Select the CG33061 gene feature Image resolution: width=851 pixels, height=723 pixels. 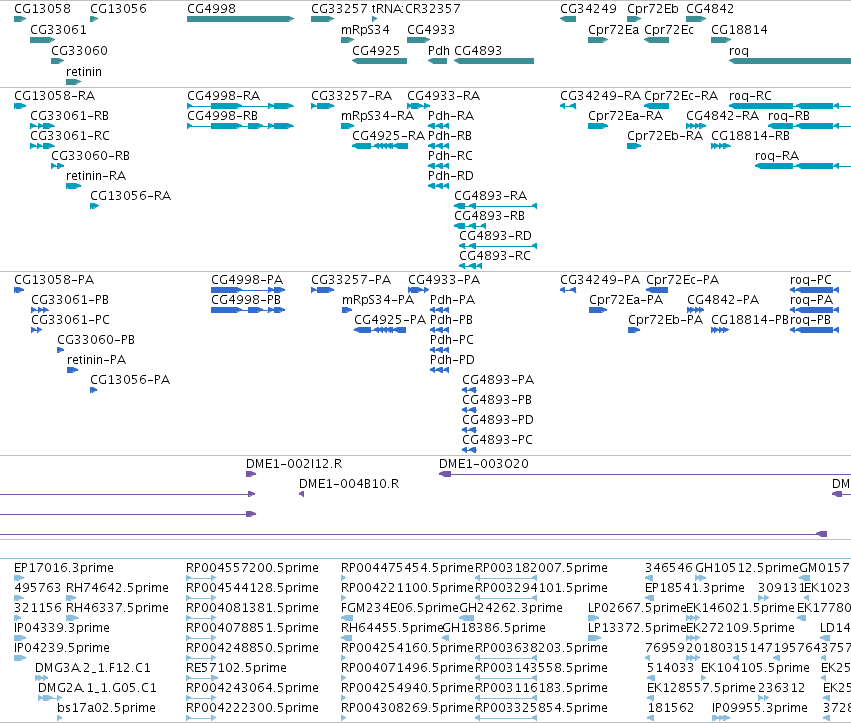pos(42,40)
